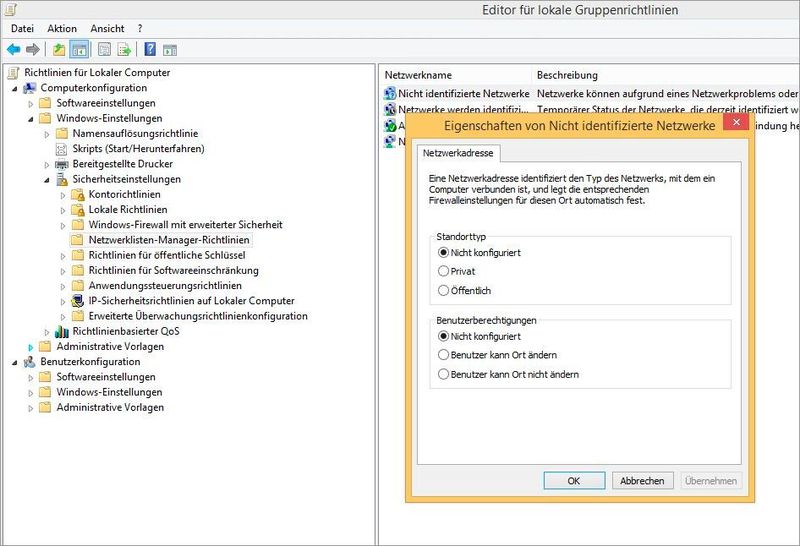Screen dimensions: 800x546
Task: Collapse the Sicherheitseinstellungen node
Action: (x=47, y=180)
